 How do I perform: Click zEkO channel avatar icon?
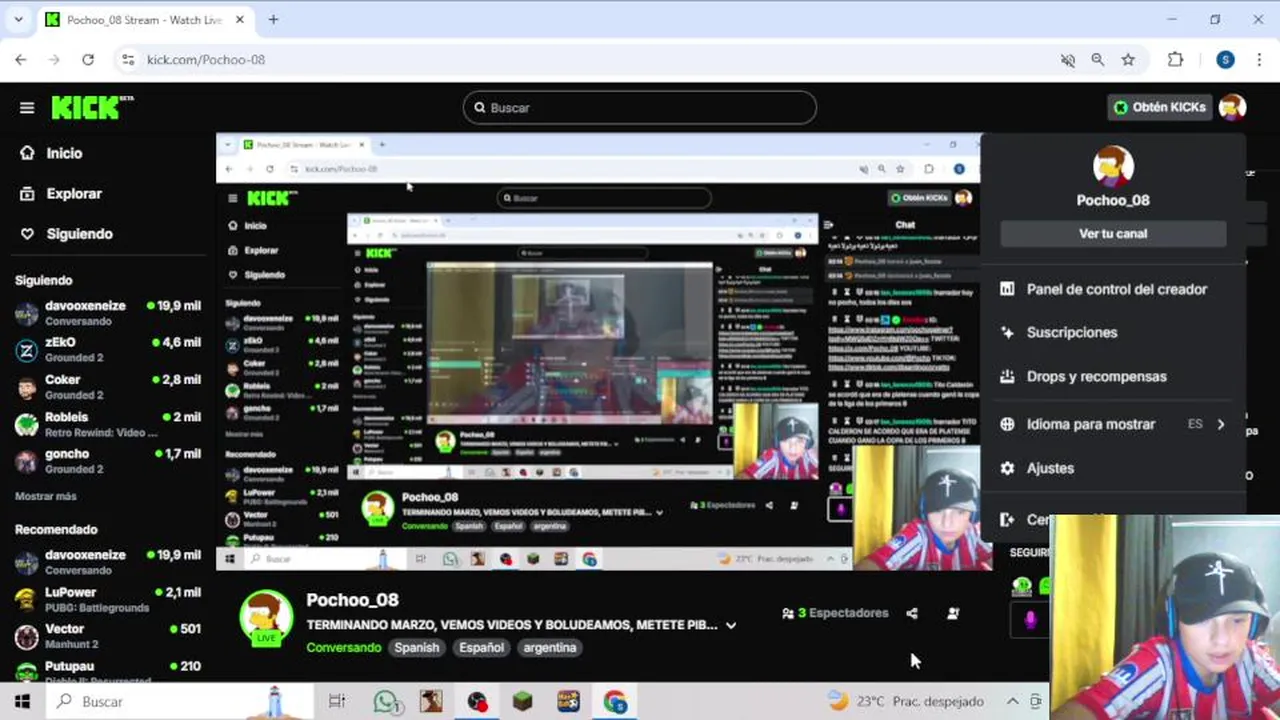[27, 350]
